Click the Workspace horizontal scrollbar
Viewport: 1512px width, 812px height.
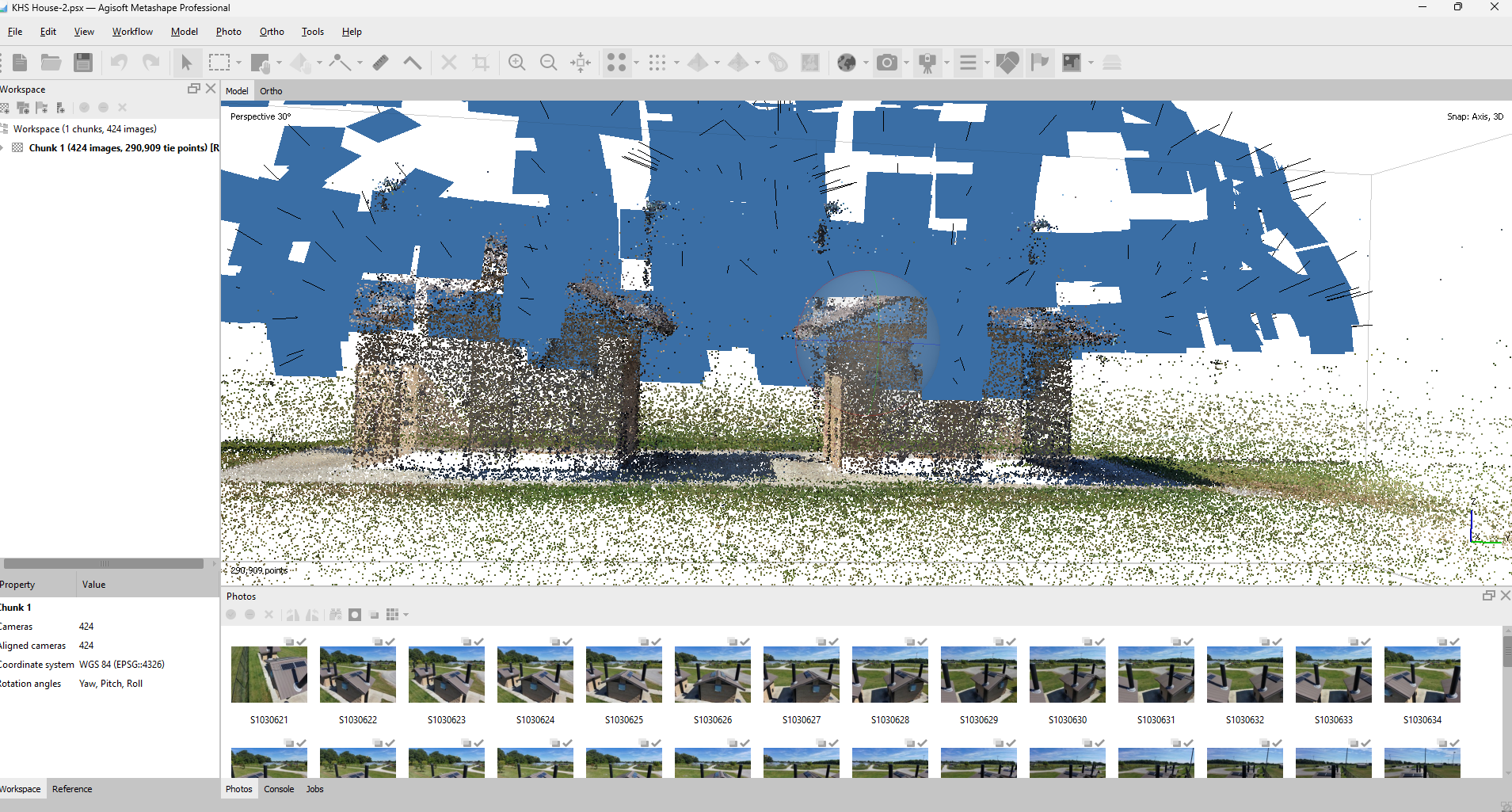pyautogui.click(x=104, y=564)
